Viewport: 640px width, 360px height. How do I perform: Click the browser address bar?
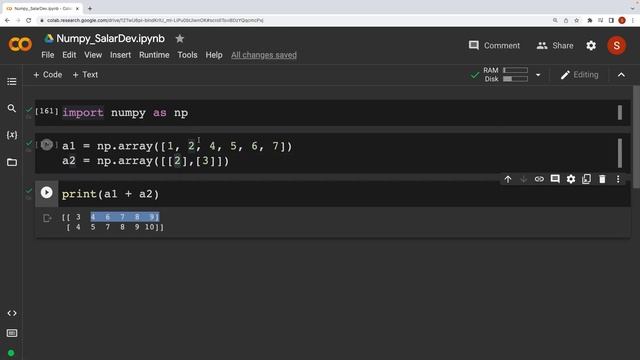294,20
